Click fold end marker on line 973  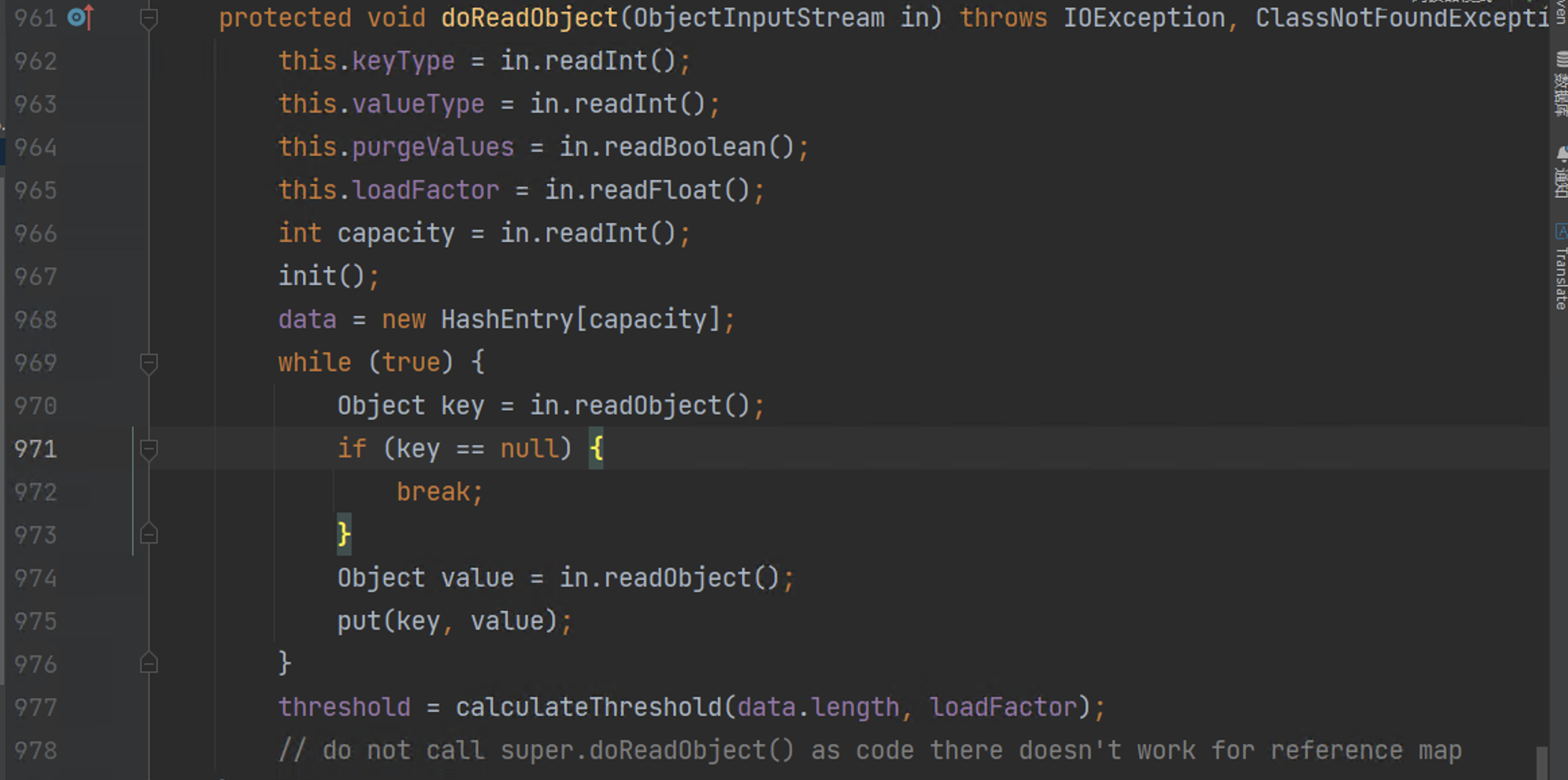149,535
